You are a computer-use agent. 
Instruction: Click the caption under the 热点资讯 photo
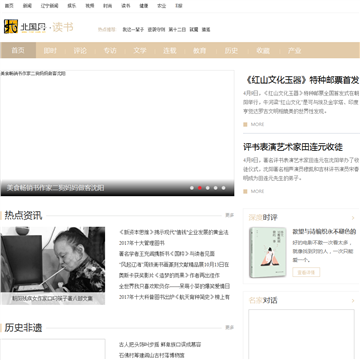(52, 299)
